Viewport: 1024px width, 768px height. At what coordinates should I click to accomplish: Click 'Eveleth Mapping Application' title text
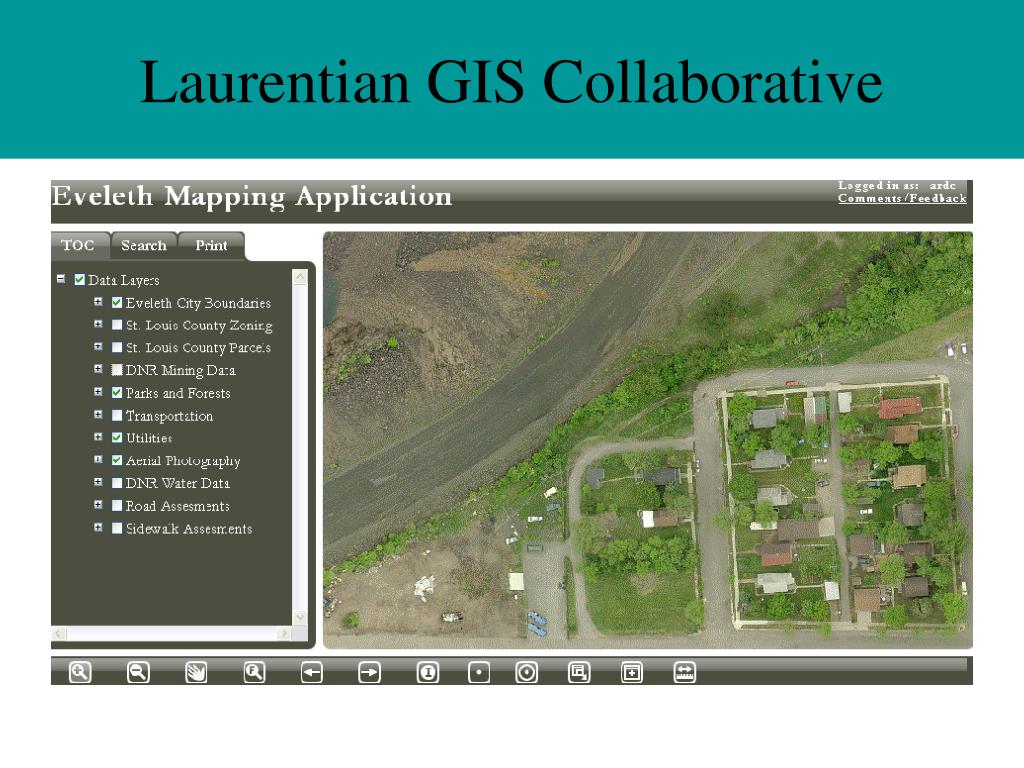(x=252, y=197)
